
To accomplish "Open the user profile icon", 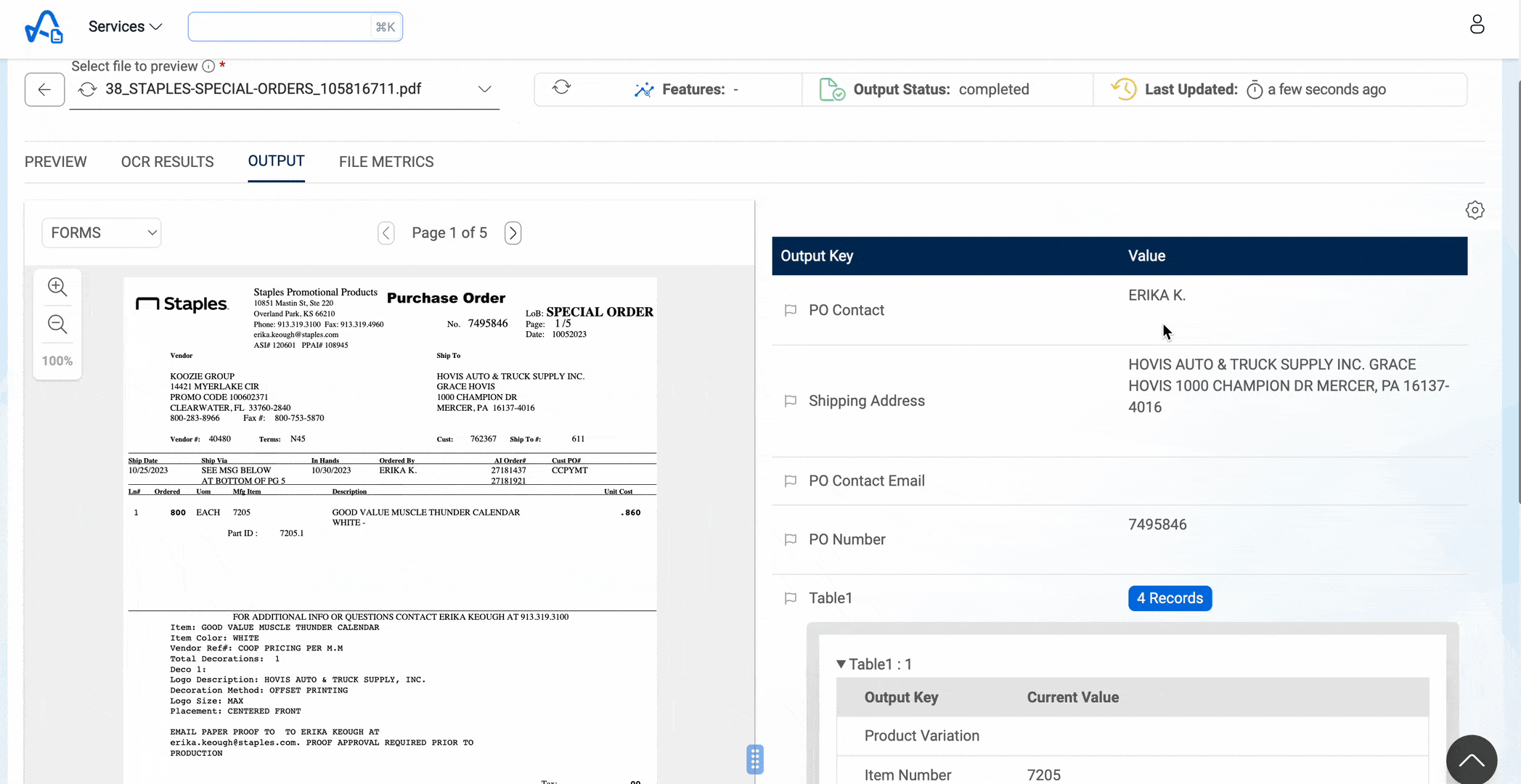I will (x=1477, y=25).
